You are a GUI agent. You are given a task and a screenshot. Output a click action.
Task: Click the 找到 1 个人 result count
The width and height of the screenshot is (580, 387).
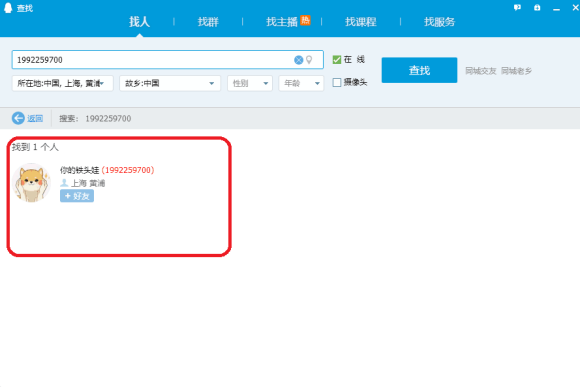(35, 147)
